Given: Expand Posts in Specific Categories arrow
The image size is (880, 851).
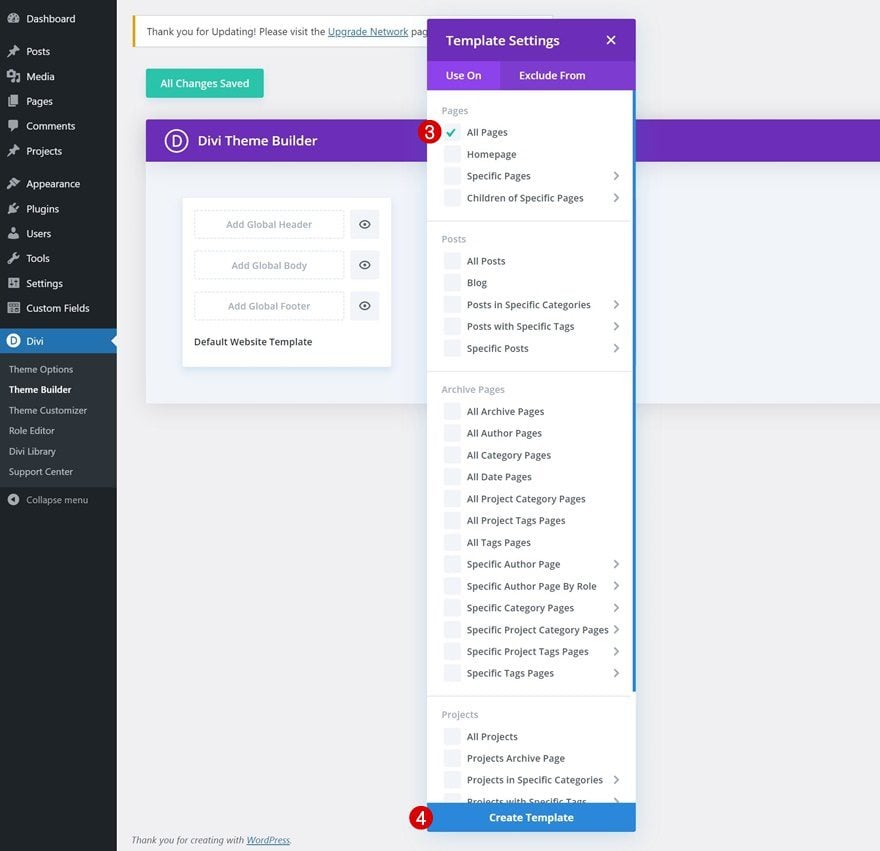Looking at the screenshot, I should pos(616,305).
